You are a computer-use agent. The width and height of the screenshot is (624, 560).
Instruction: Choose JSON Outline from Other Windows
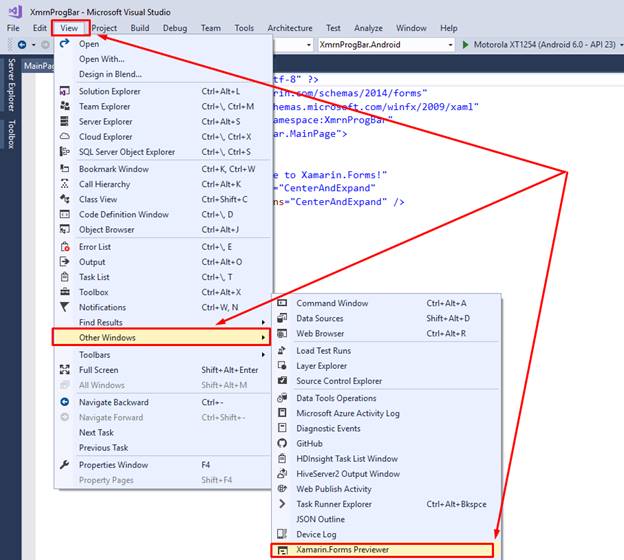tap(320, 519)
